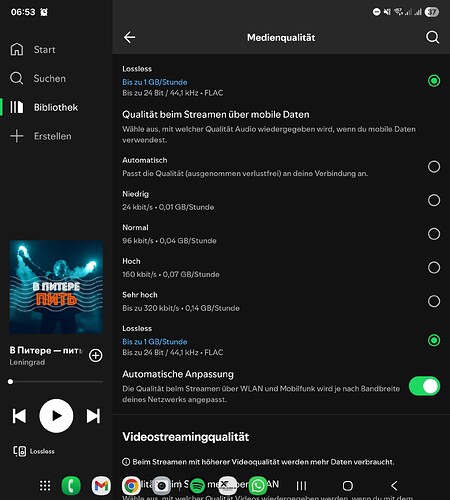Open the Start menu item label

coord(44,50)
